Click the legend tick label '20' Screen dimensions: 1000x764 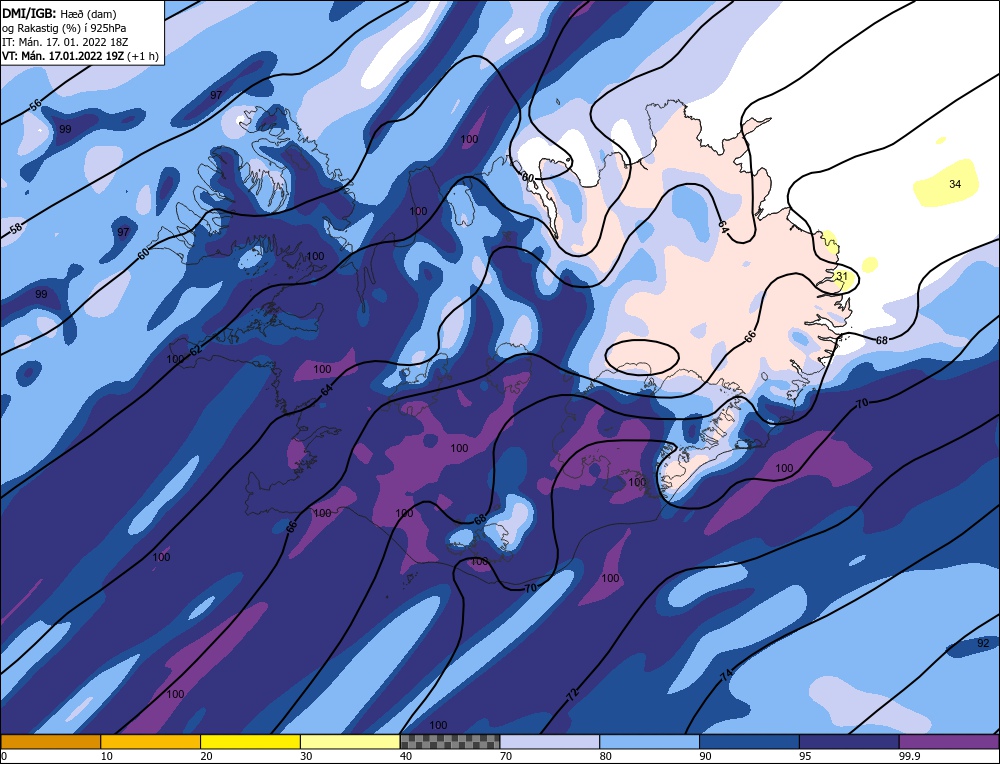pos(207,756)
